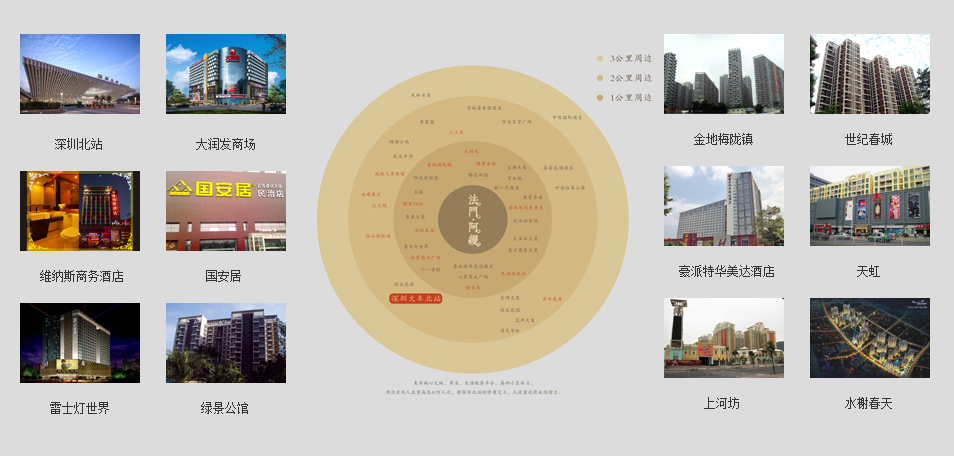Click the 民治中学 label in the map
954x456 pixels.
point(403,156)
